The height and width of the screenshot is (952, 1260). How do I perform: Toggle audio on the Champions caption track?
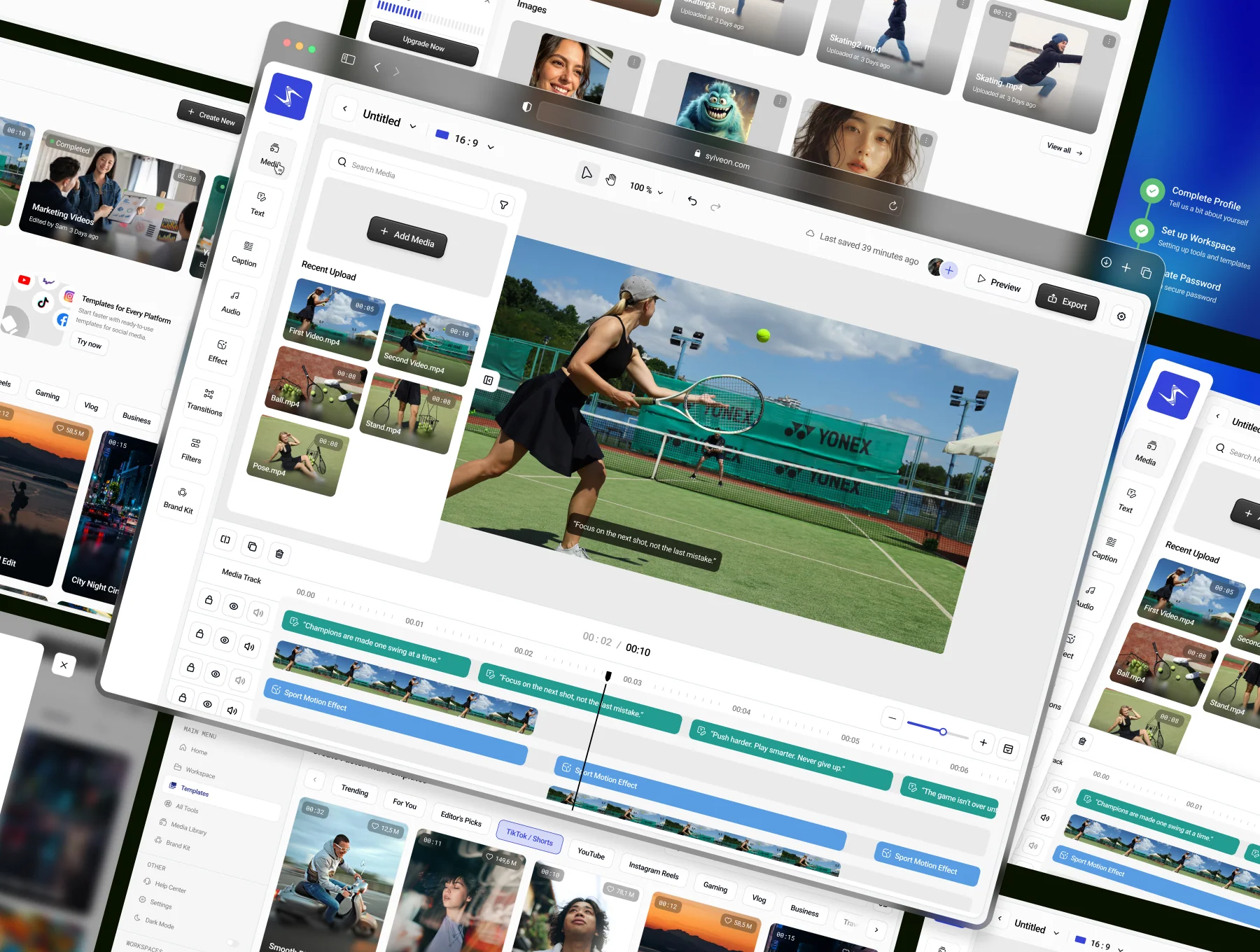pos(258,613)
